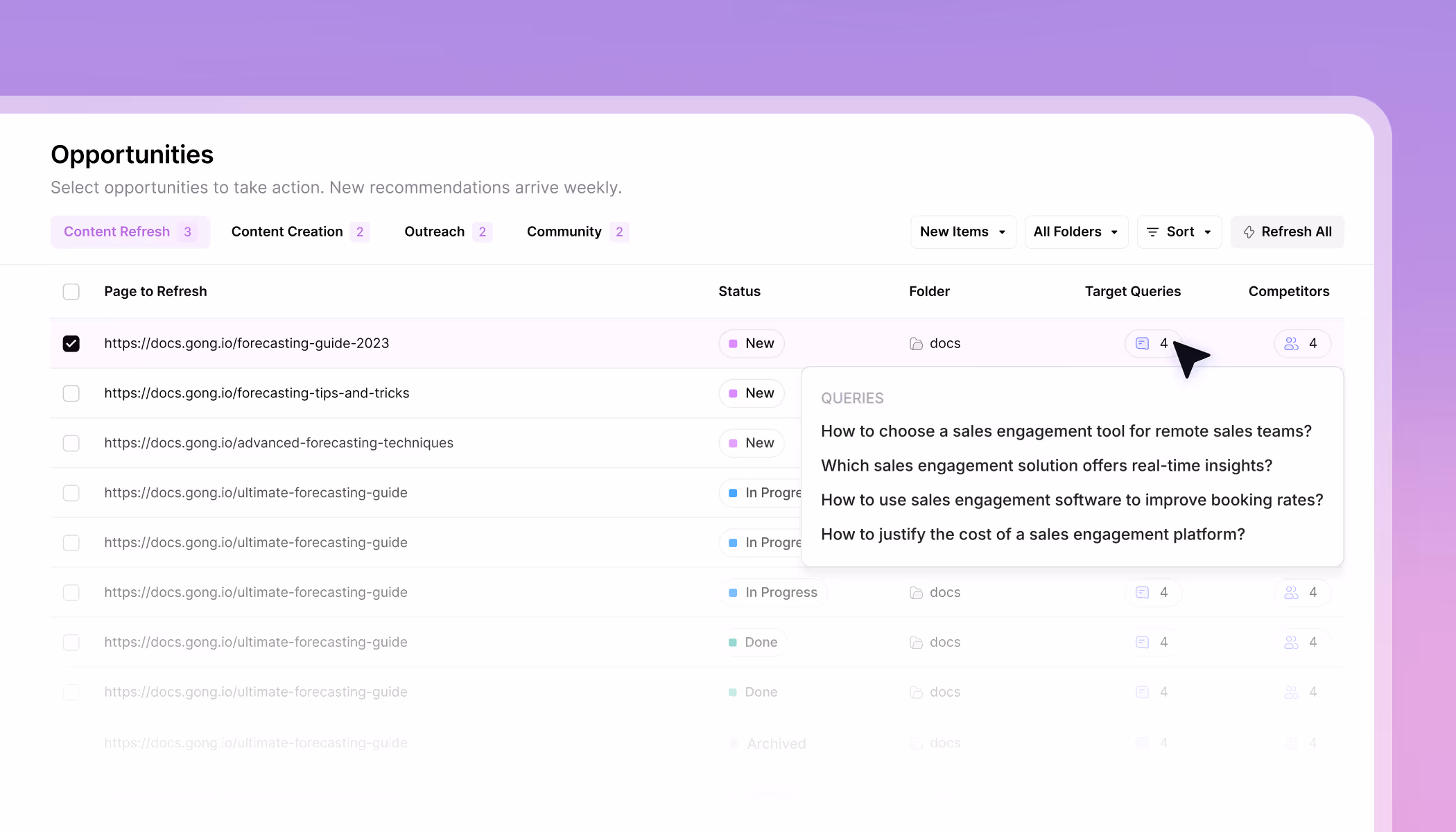This screenshot has height=832, width=1456.
Task: Select the query about real-time insights
Action: (x=1046, y=465)
